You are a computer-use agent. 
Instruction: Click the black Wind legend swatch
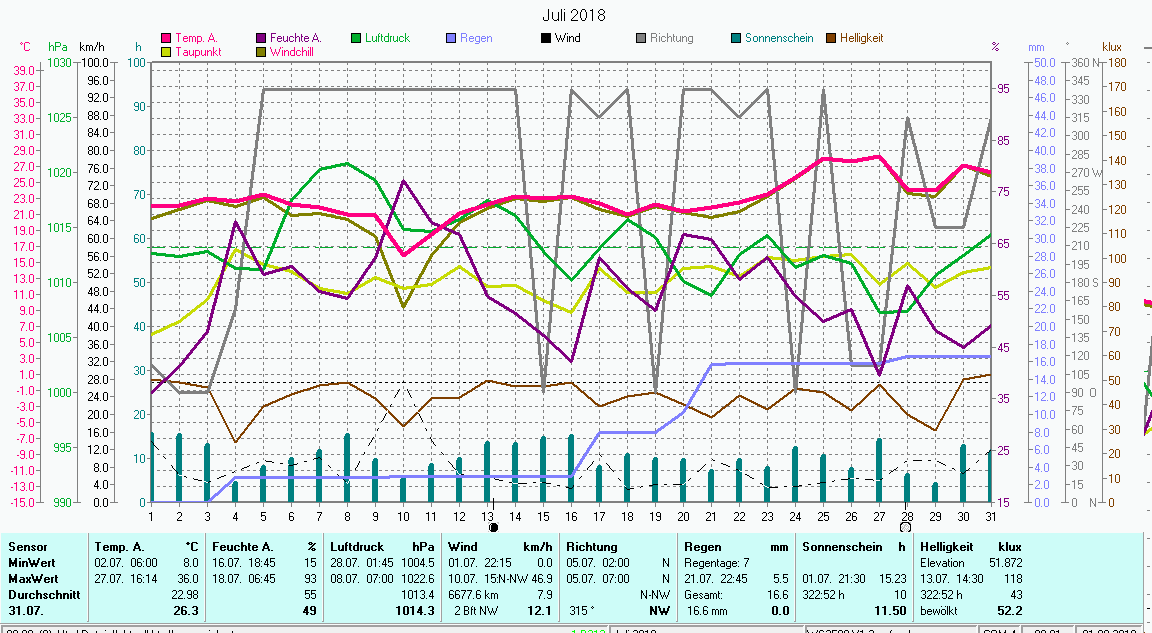click(x=546, y=38)
